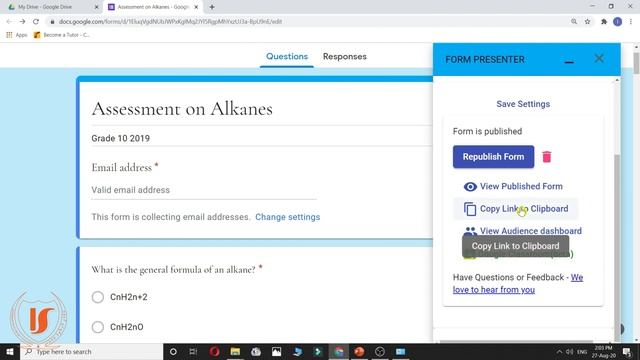Open the taskbar clock and date

point(604,352)
